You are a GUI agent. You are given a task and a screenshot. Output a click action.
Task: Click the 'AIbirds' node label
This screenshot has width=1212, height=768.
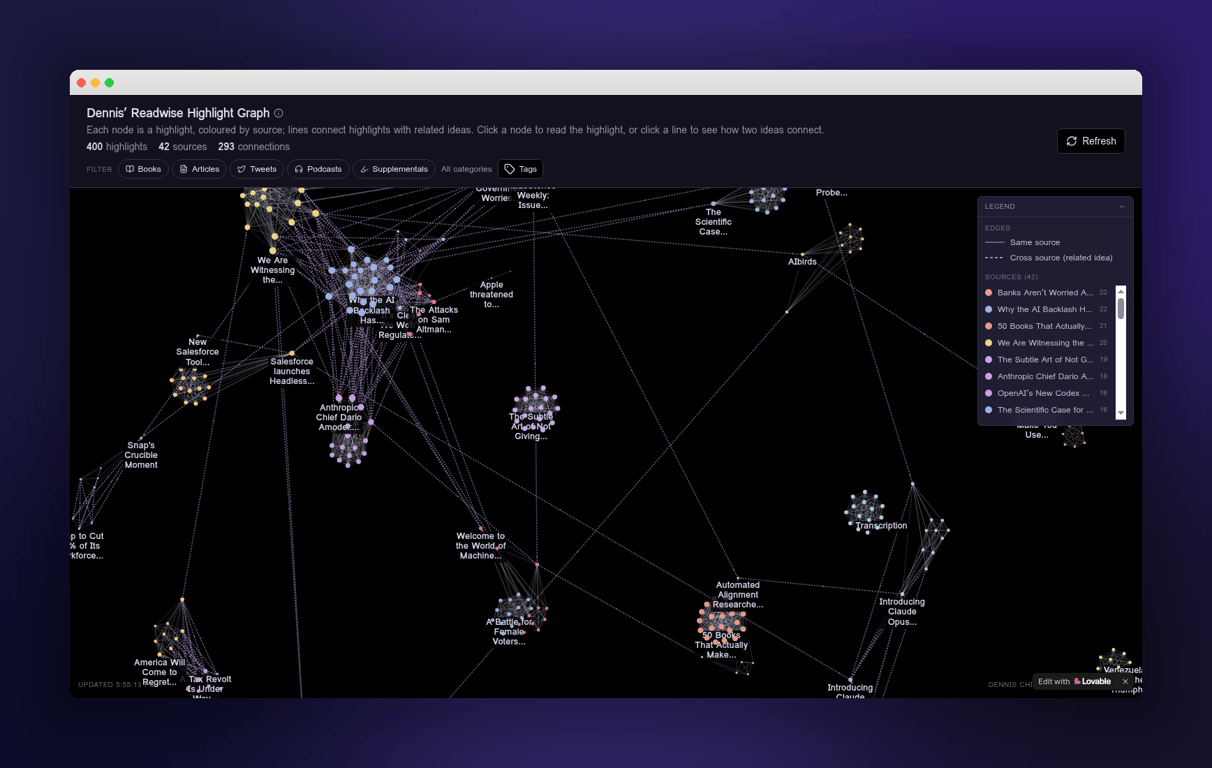(x=802, y=262)
